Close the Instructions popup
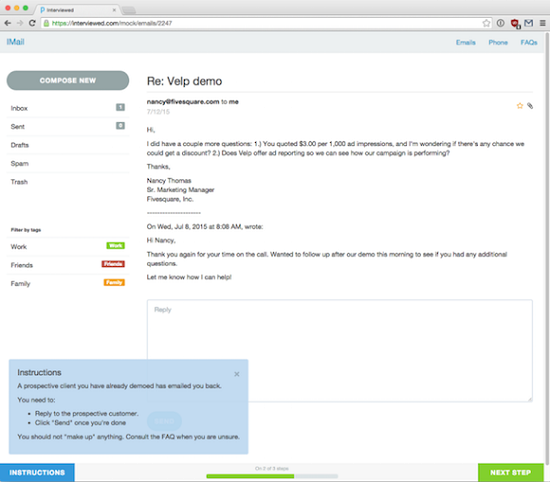Image resolution: width=550 pixels, height=482 pixels. coord(237,374)
